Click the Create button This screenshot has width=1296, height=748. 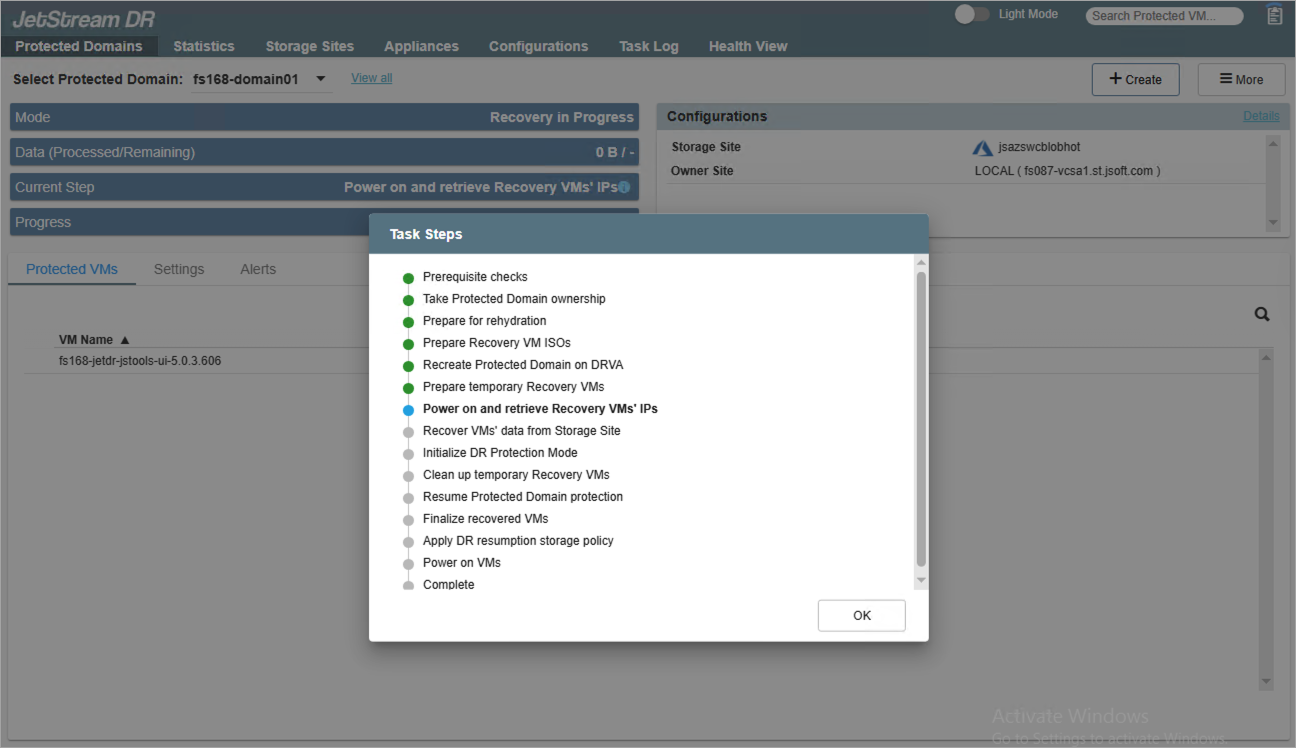(x=1135, y=80)
